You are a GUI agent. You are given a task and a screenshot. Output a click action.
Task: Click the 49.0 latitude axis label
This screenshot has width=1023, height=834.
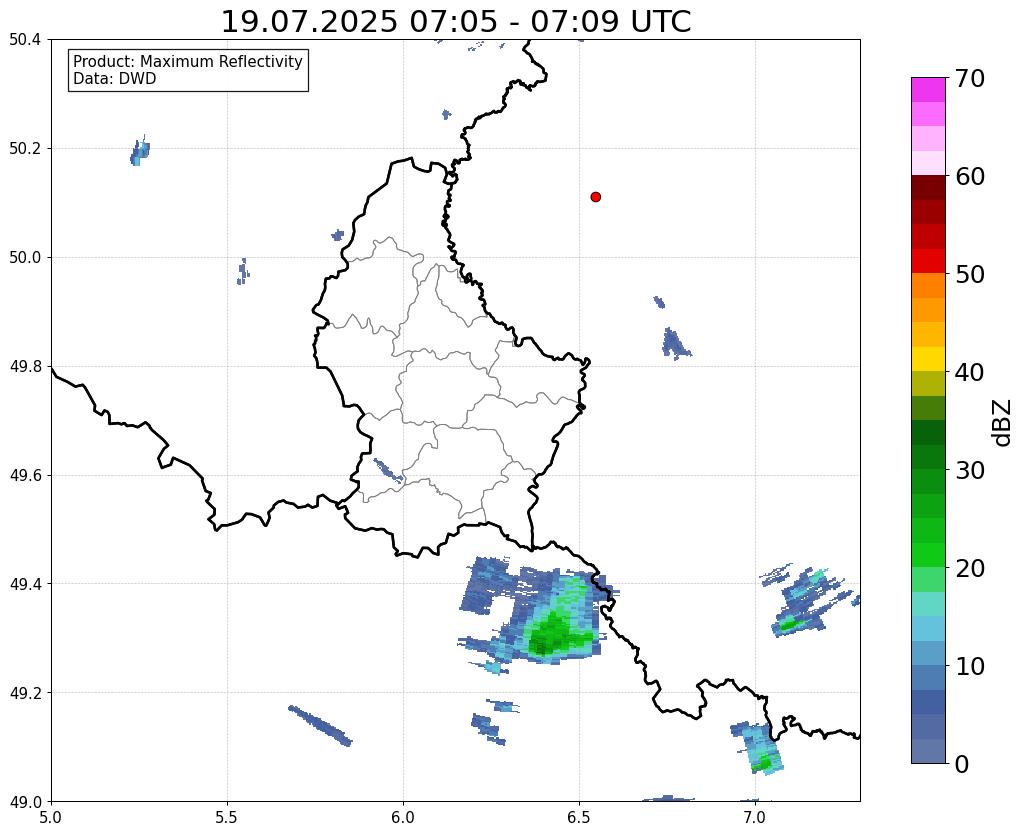point(25,802)
